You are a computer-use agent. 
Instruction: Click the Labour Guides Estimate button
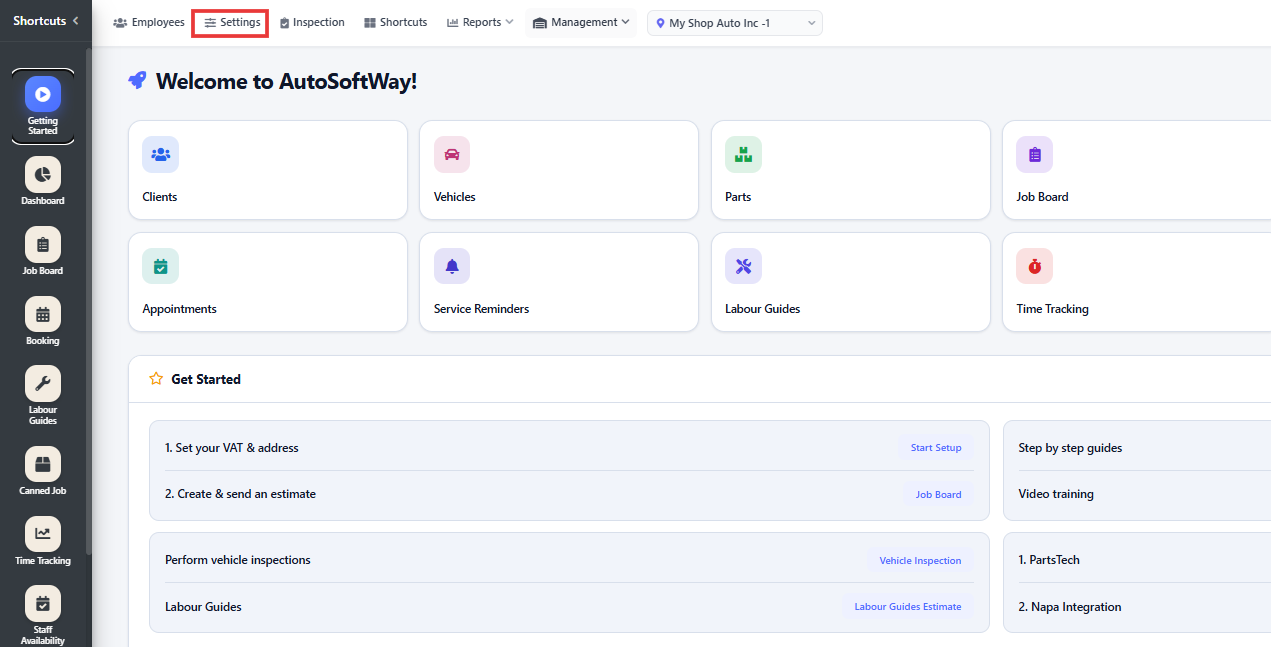908,606
